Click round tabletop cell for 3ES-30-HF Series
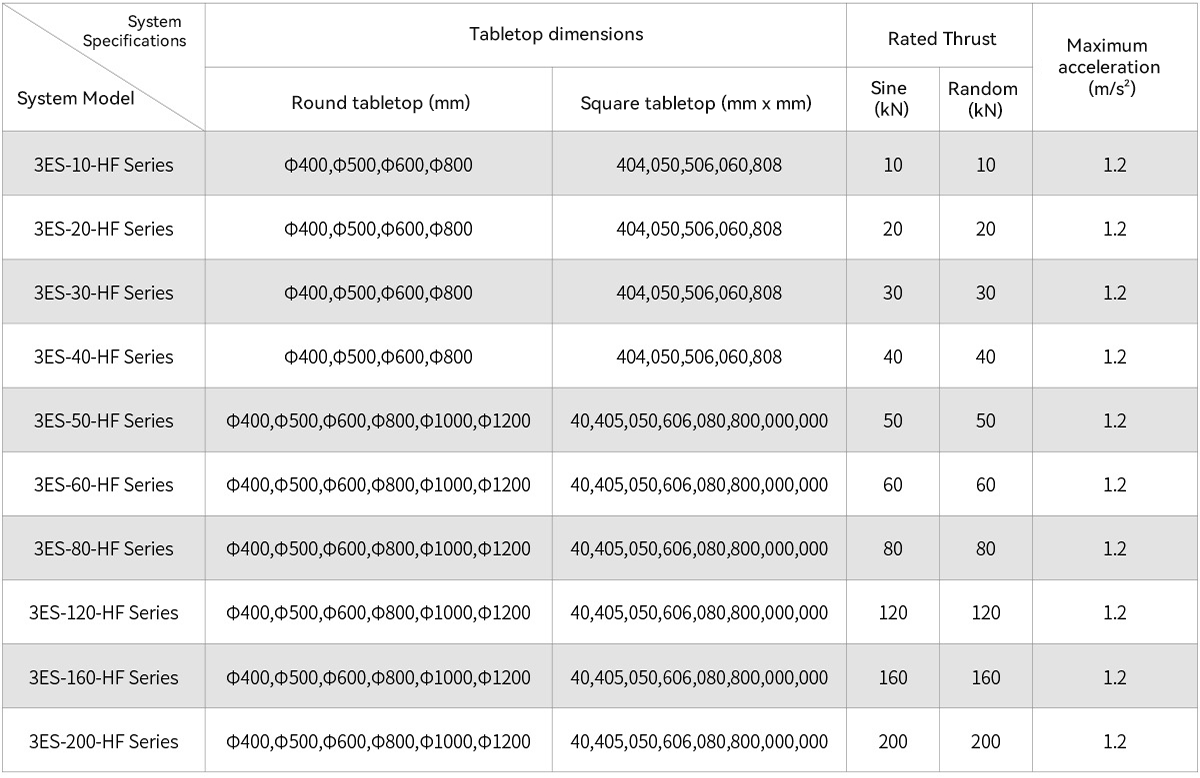 click(x=378, y=292)
